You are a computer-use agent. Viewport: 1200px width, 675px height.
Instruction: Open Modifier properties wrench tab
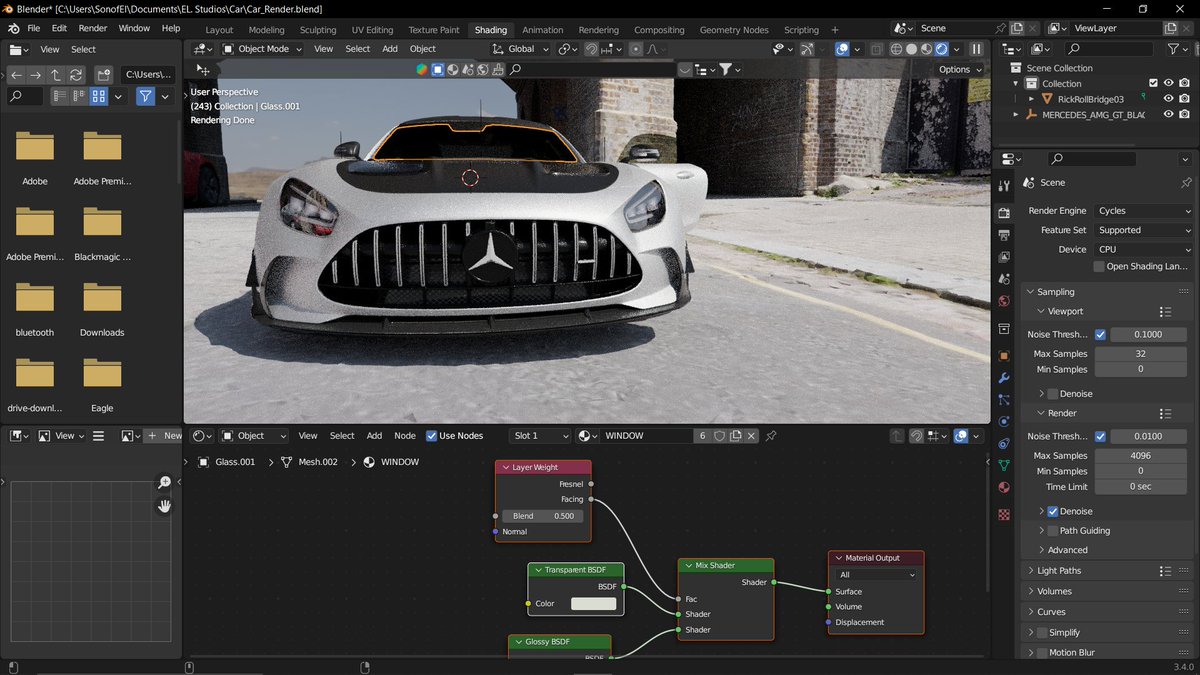[1004, 378]
